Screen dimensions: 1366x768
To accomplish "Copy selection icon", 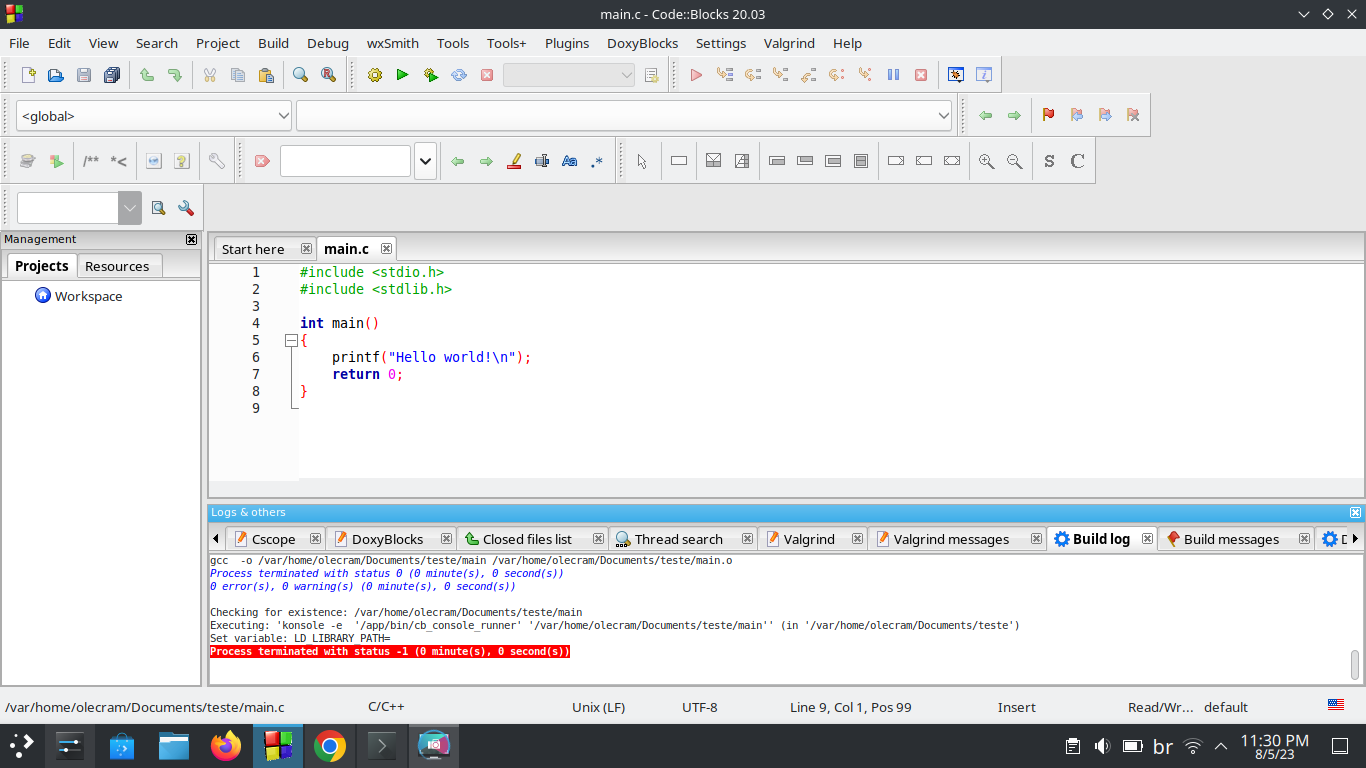I will pyautogui.click(x=238, y=75).
